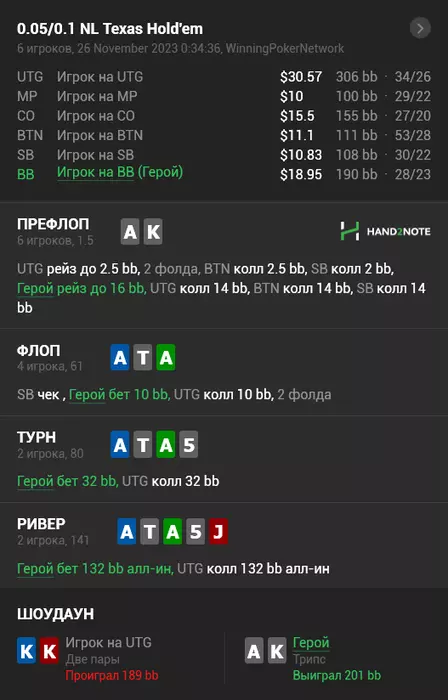
Task: Click the 5 card in the turn row
Action: (x=189, y=445)
